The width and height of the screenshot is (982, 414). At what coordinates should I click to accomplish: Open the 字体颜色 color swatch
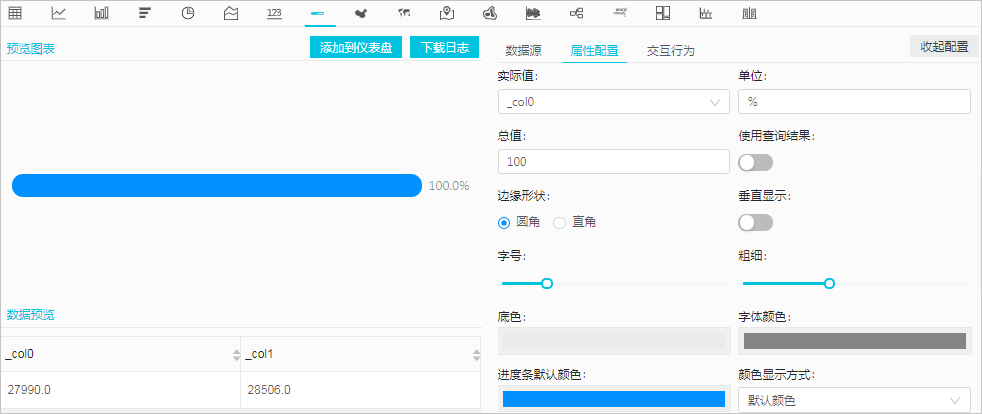coord(854,341)
